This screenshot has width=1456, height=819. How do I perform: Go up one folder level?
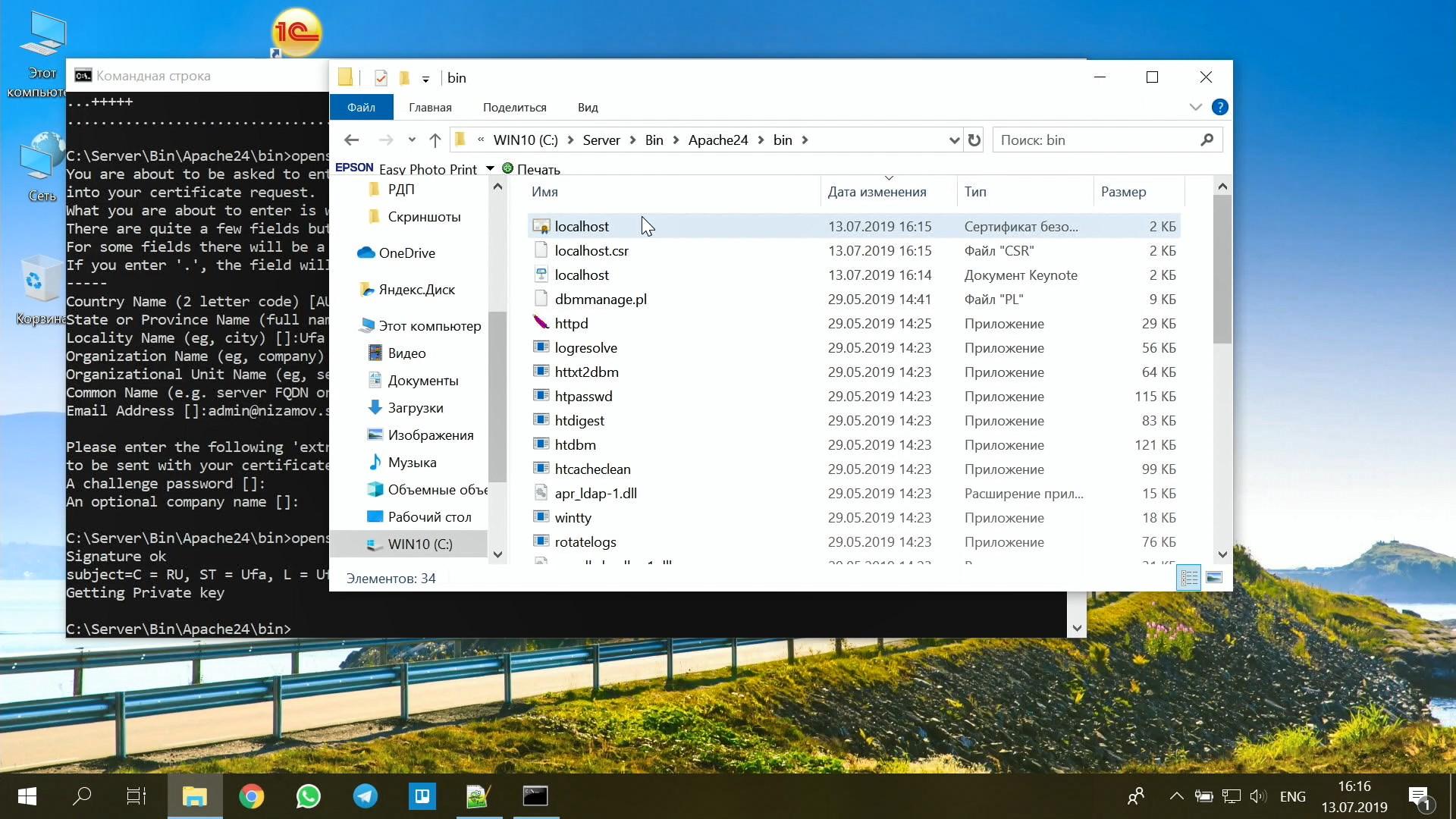pos(435,140)
